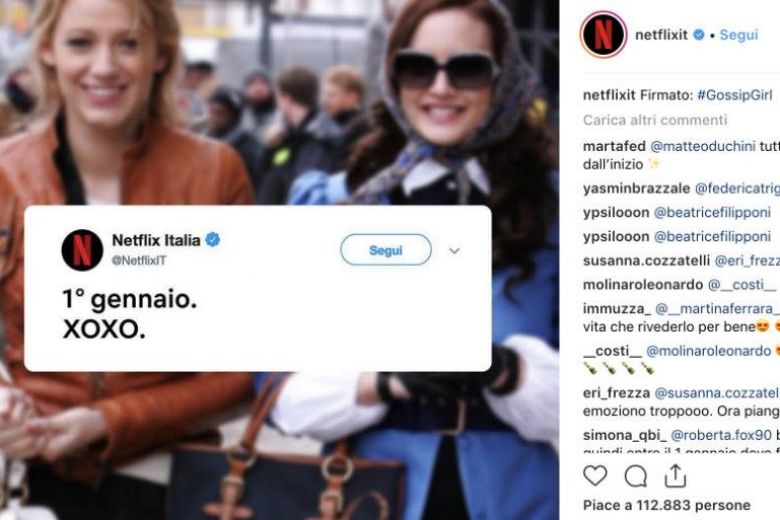Open the netflixit profile picture
This screenshot has width=780, height=520.
click(x=603, y=34)
